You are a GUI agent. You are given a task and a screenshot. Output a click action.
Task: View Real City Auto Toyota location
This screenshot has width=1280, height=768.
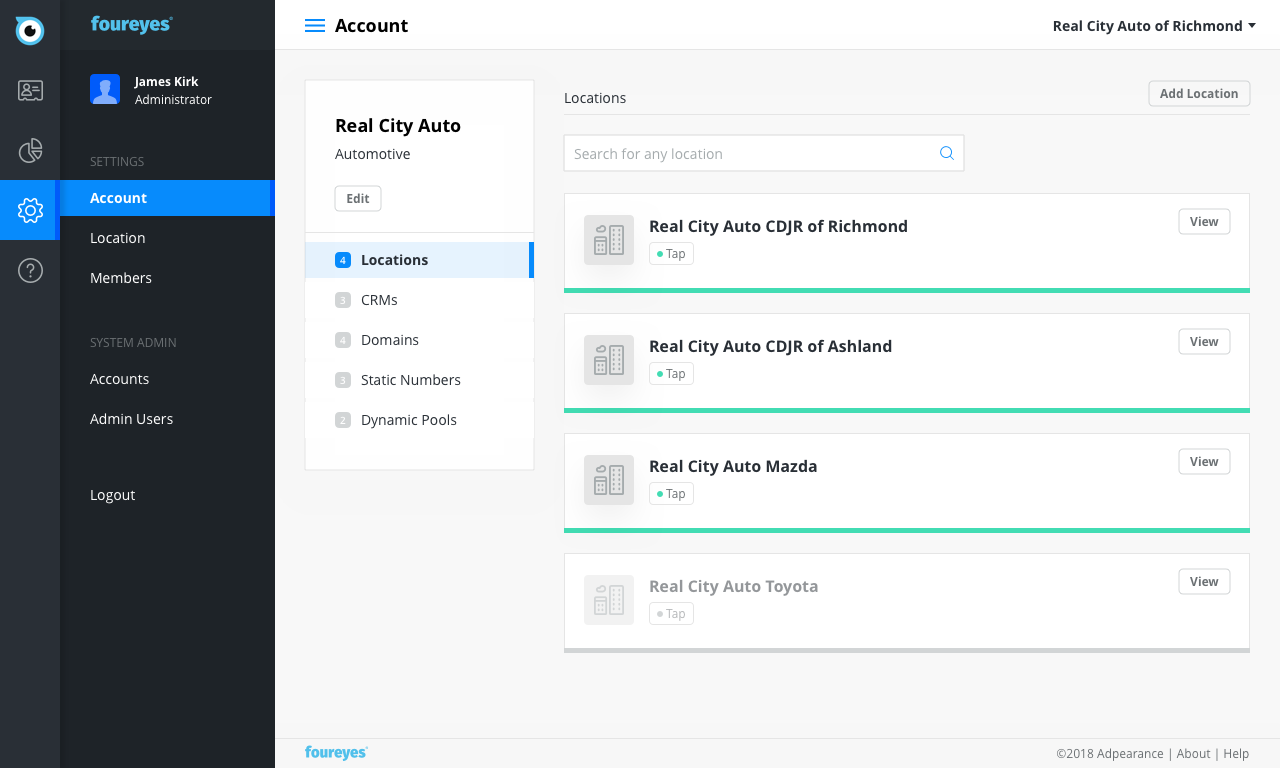point(1204,581)
